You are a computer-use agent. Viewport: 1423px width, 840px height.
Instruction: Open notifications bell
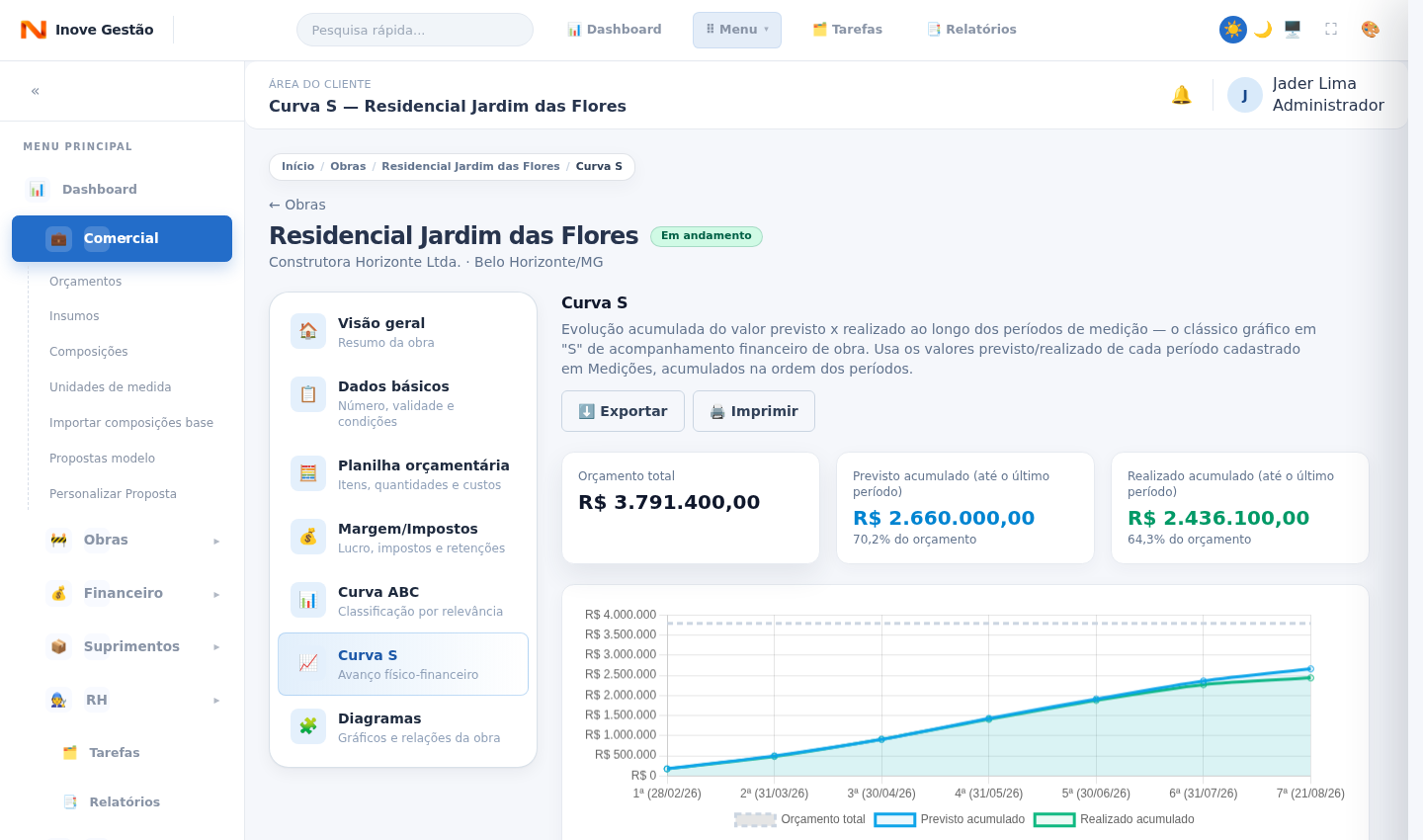[1182, 95]
